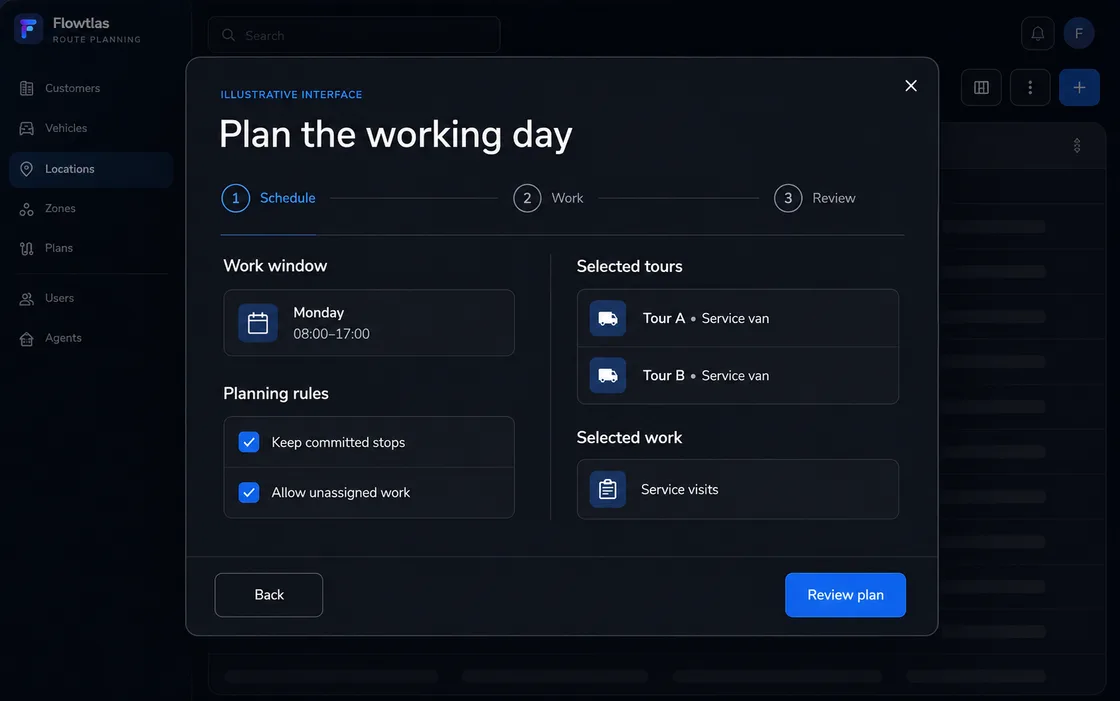Click the blue plus add button
Screen dimensions: 1120x701
click(x=1079, y=87)
